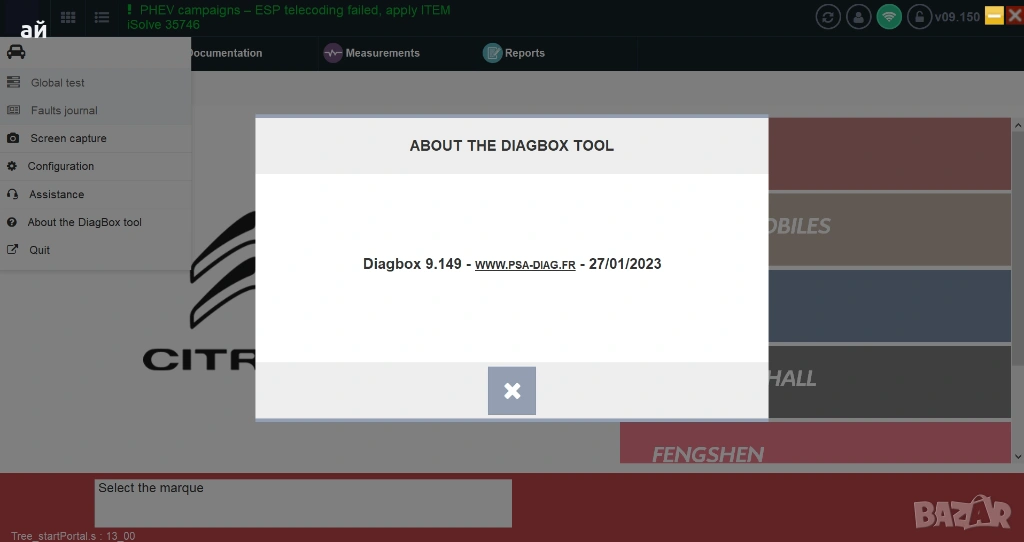Select Global test from the menu
This screenshot has width=1024, height=542.
point(57,83)
